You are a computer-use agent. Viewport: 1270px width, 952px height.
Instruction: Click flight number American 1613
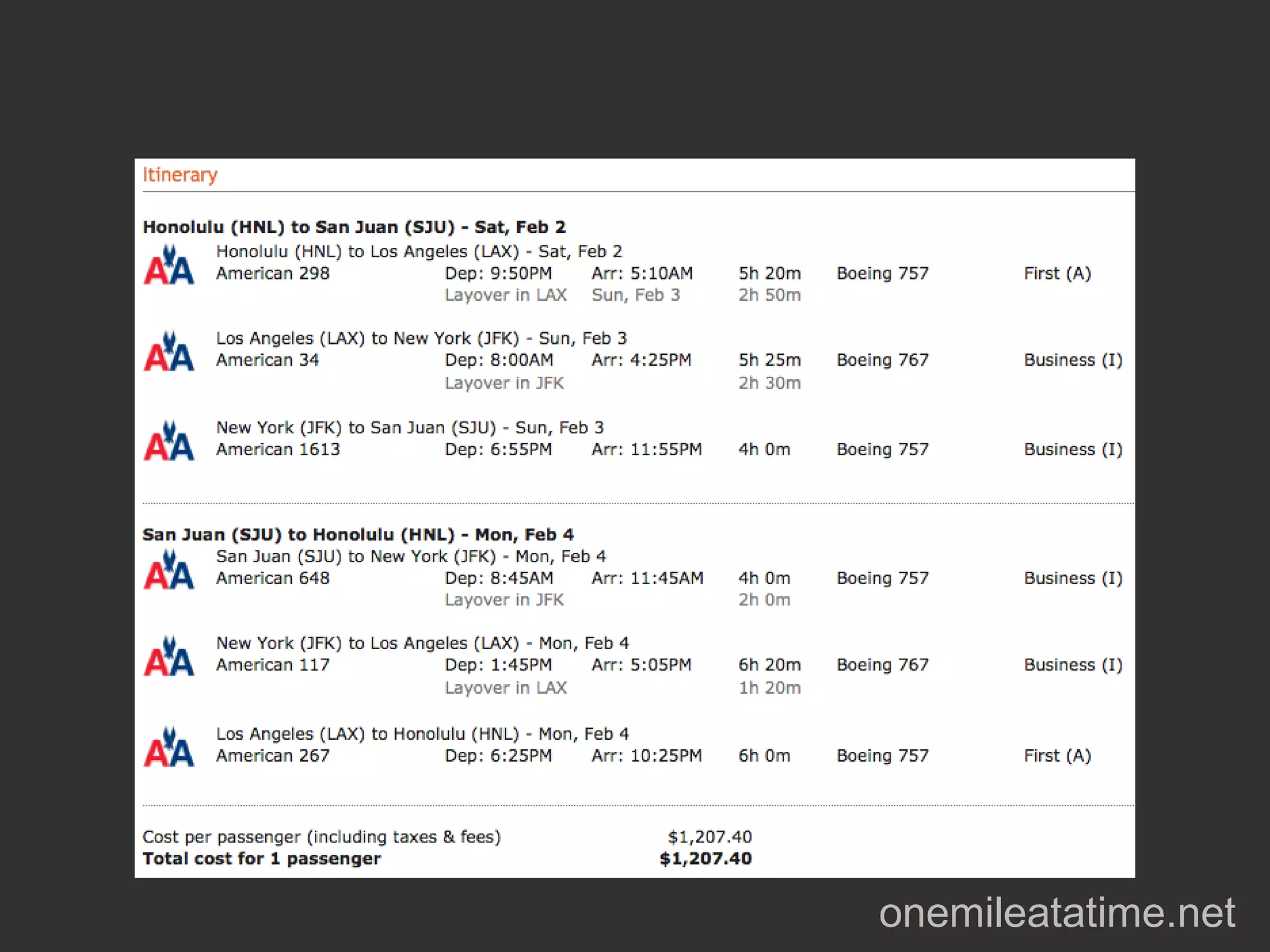278,449
